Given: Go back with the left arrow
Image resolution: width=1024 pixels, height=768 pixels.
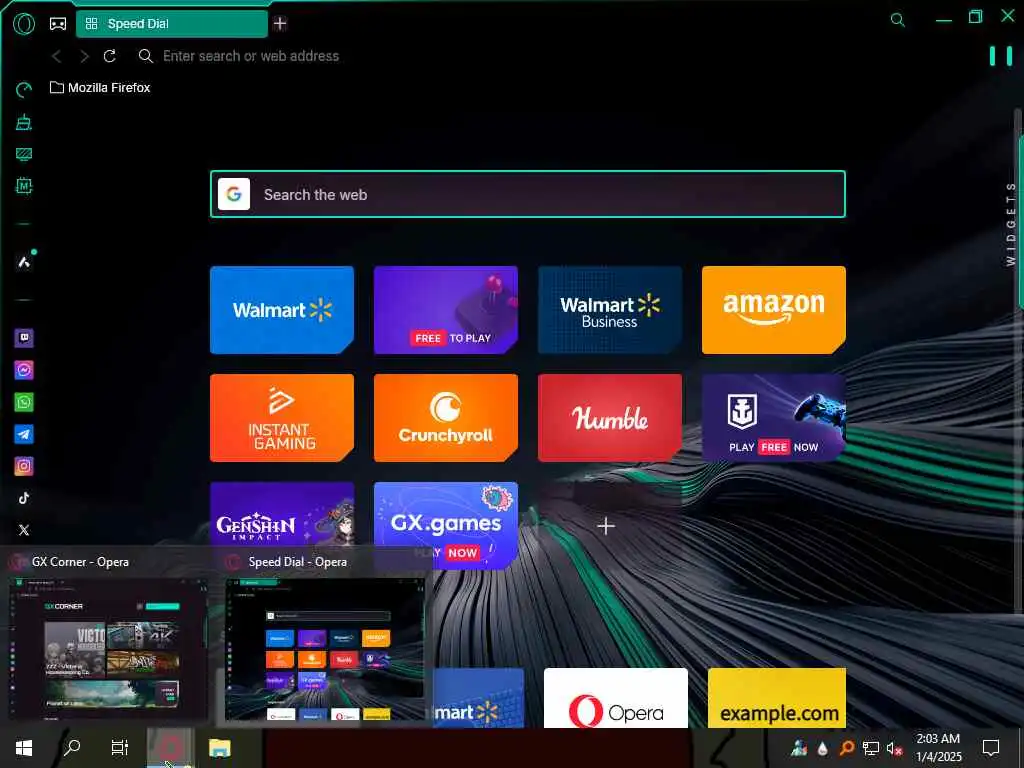Looking at the screenshot, I should [x=57, y=56].
